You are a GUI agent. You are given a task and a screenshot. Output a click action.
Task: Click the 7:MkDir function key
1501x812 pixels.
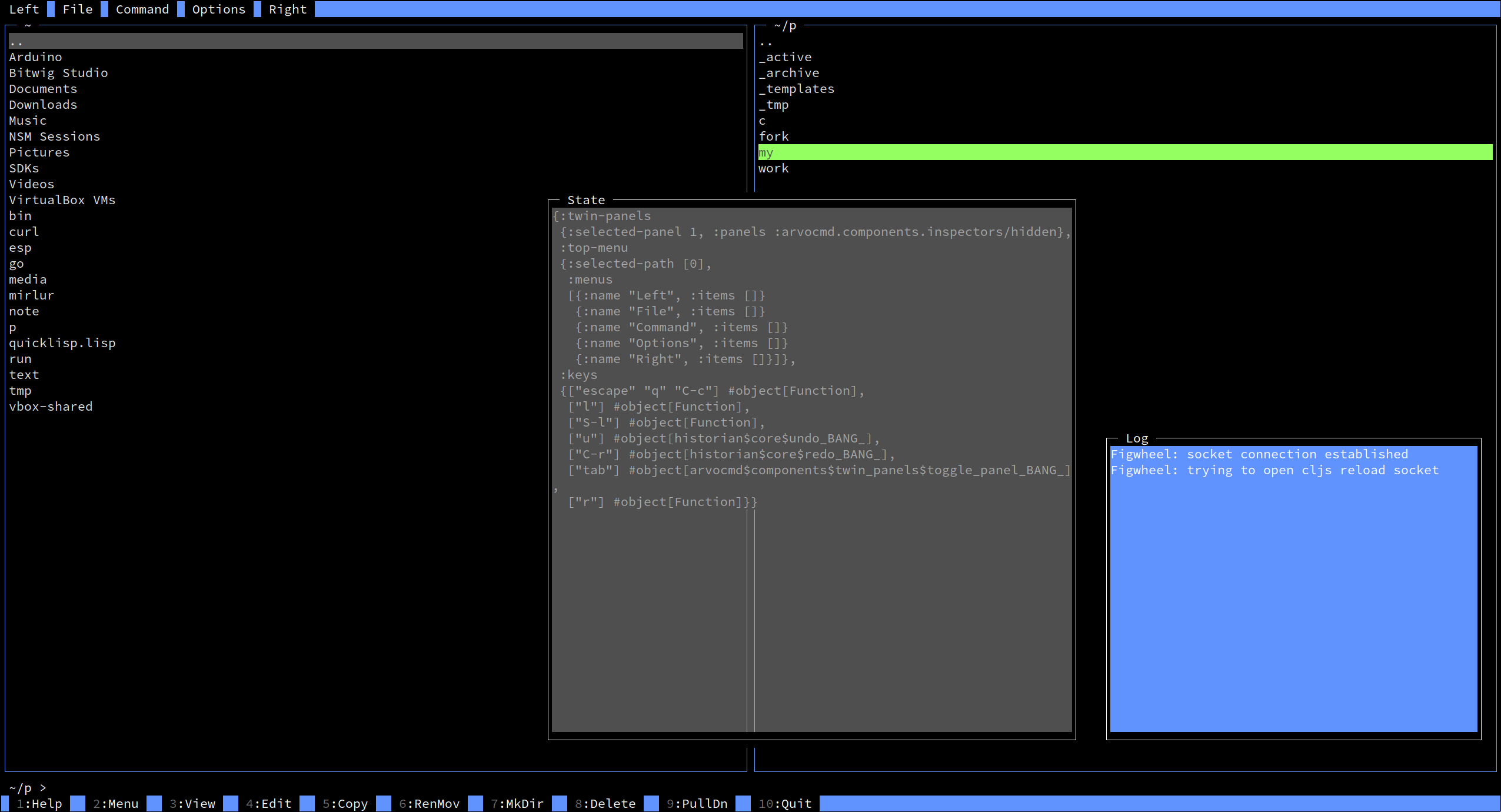pos(517,803)
